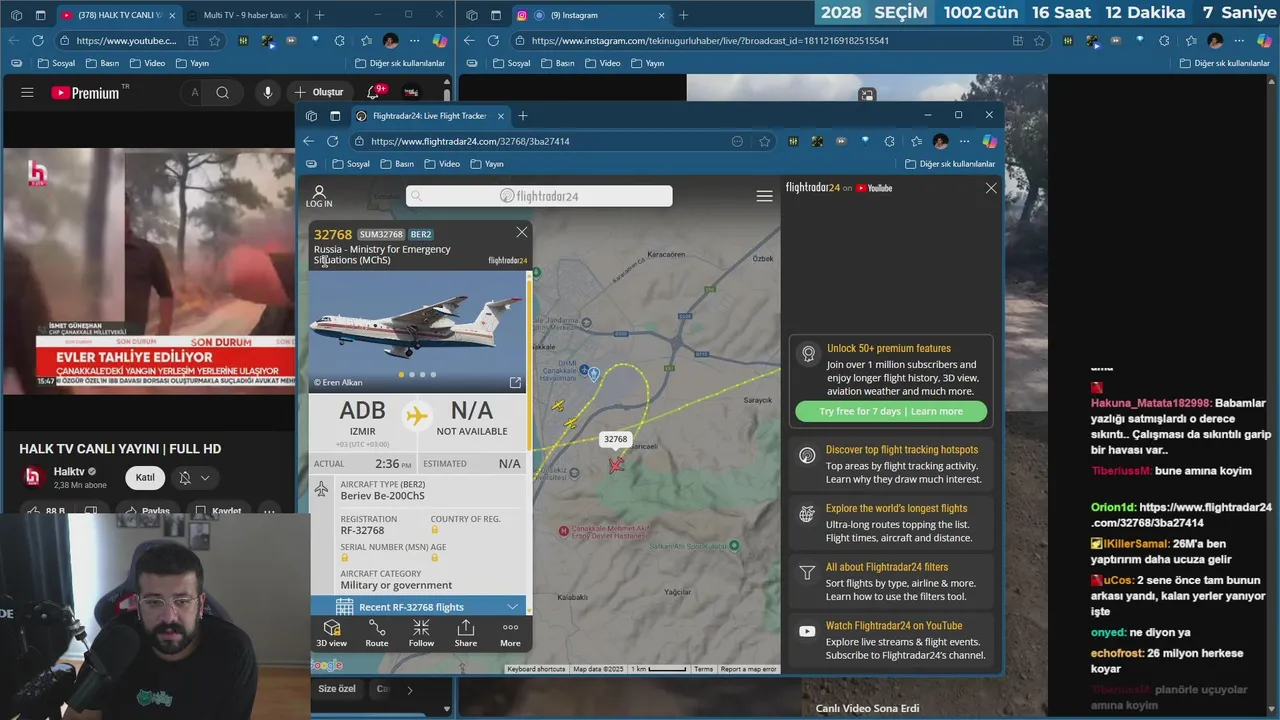
Task: Click Unlock 50+ premium features heading
Action: pyautogui.click(x=889, y=348)
